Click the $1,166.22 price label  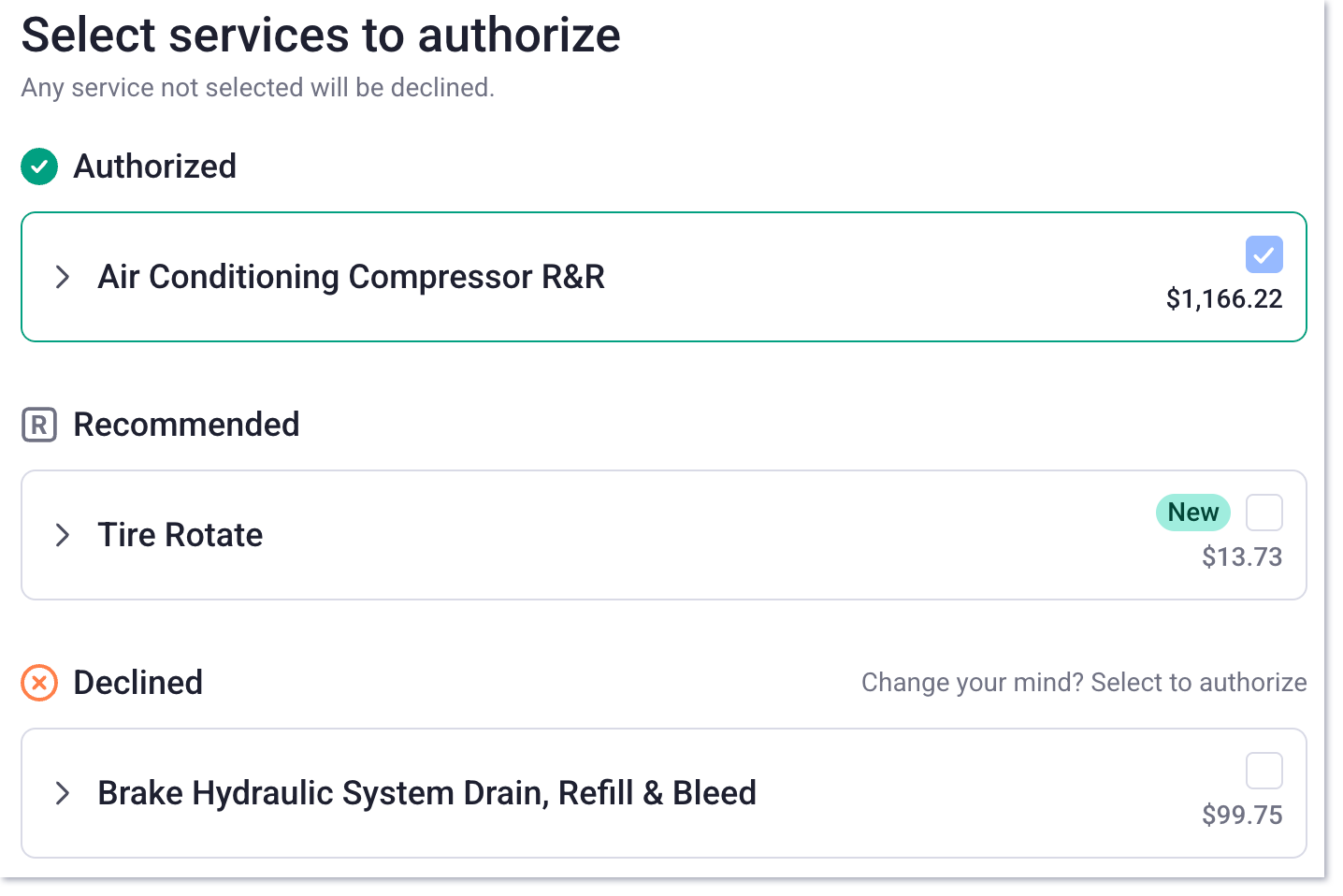tap(1223, 299)
